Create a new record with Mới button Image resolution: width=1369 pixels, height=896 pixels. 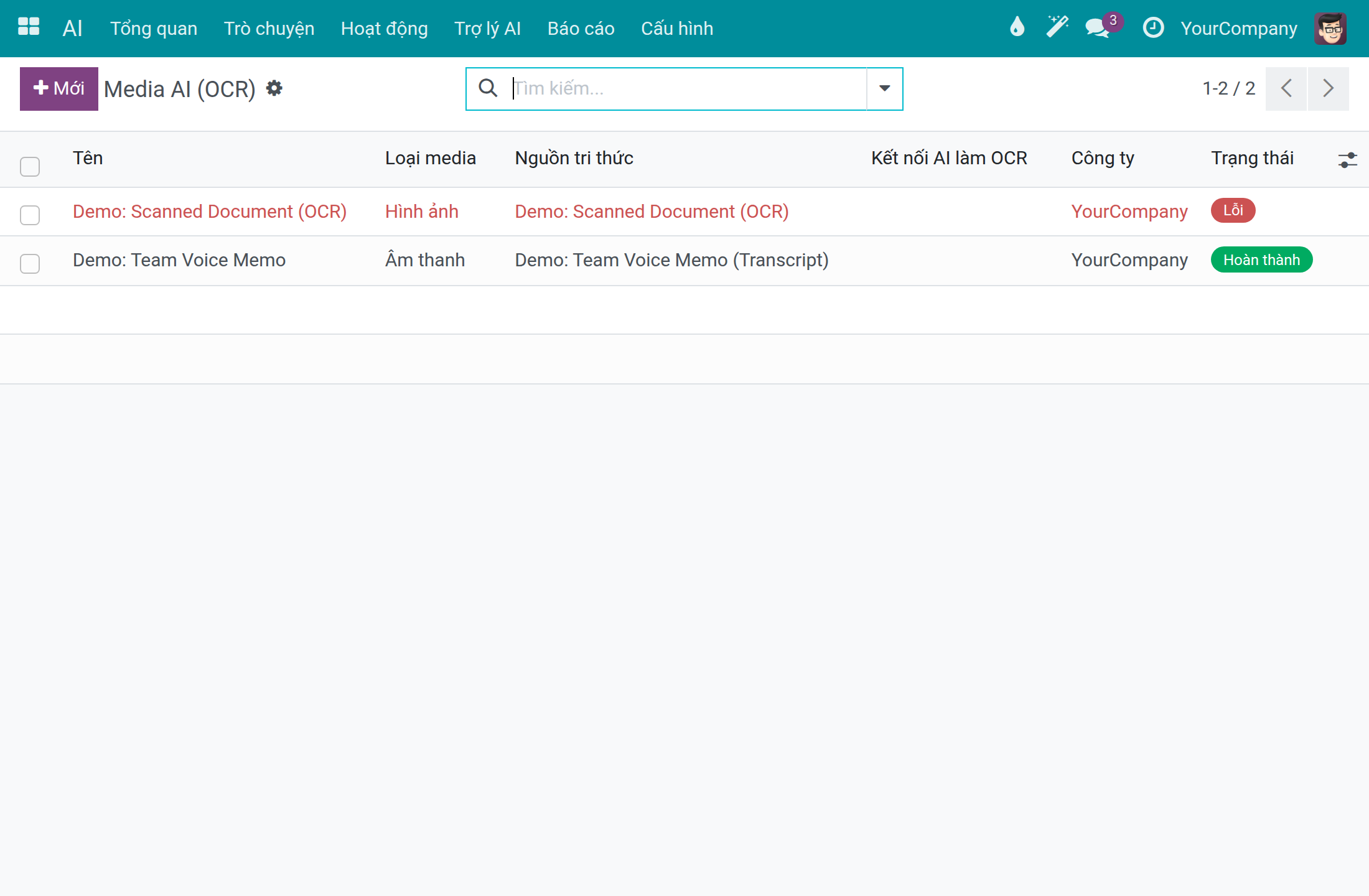[59, 88]
